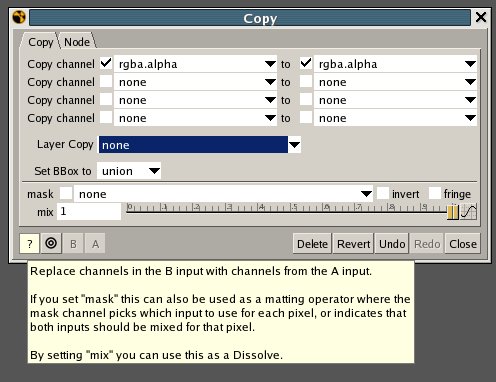Open first destination rgba.alpha dropdown
The height and width of the screenshot is (382, 496).
pyautogui.click(x=395, y=64)
